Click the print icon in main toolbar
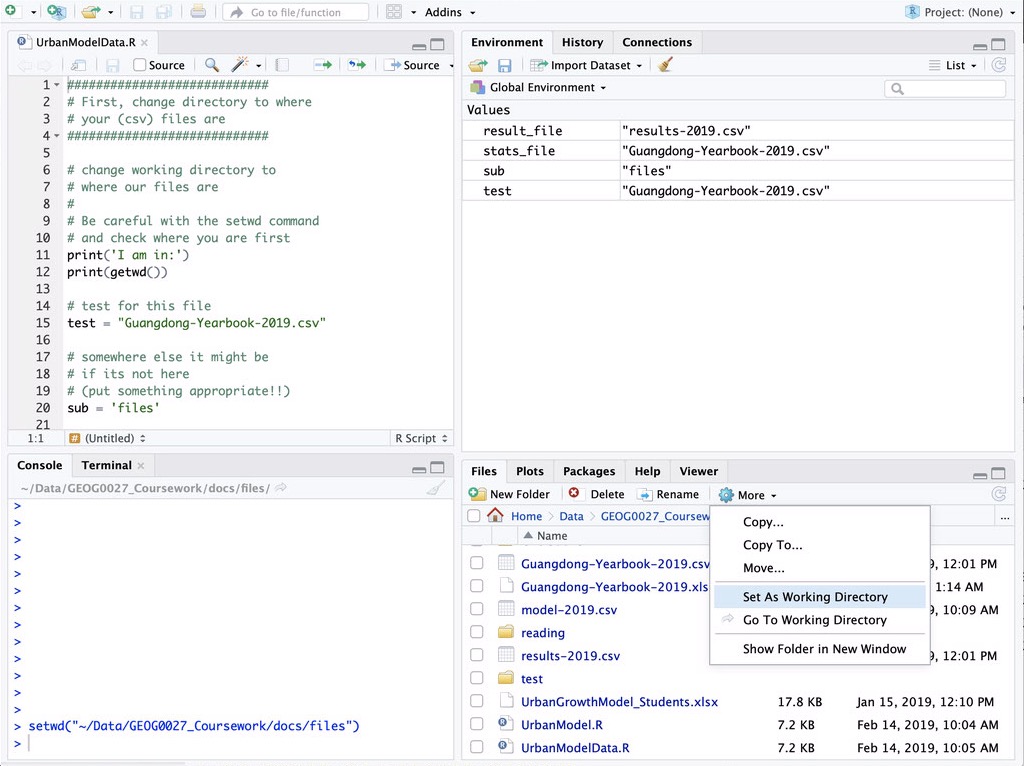 [198, 12]
